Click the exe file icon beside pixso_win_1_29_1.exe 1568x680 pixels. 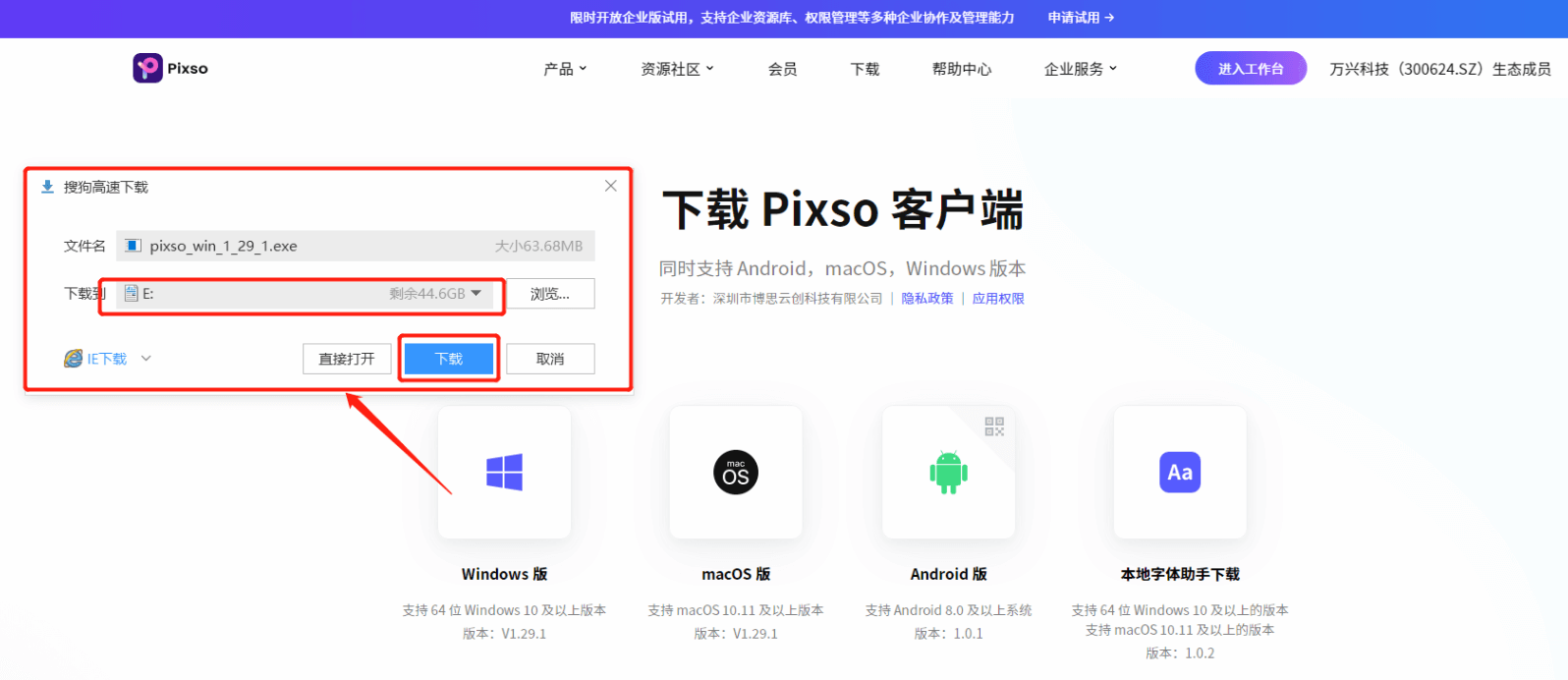coord(134,246)
